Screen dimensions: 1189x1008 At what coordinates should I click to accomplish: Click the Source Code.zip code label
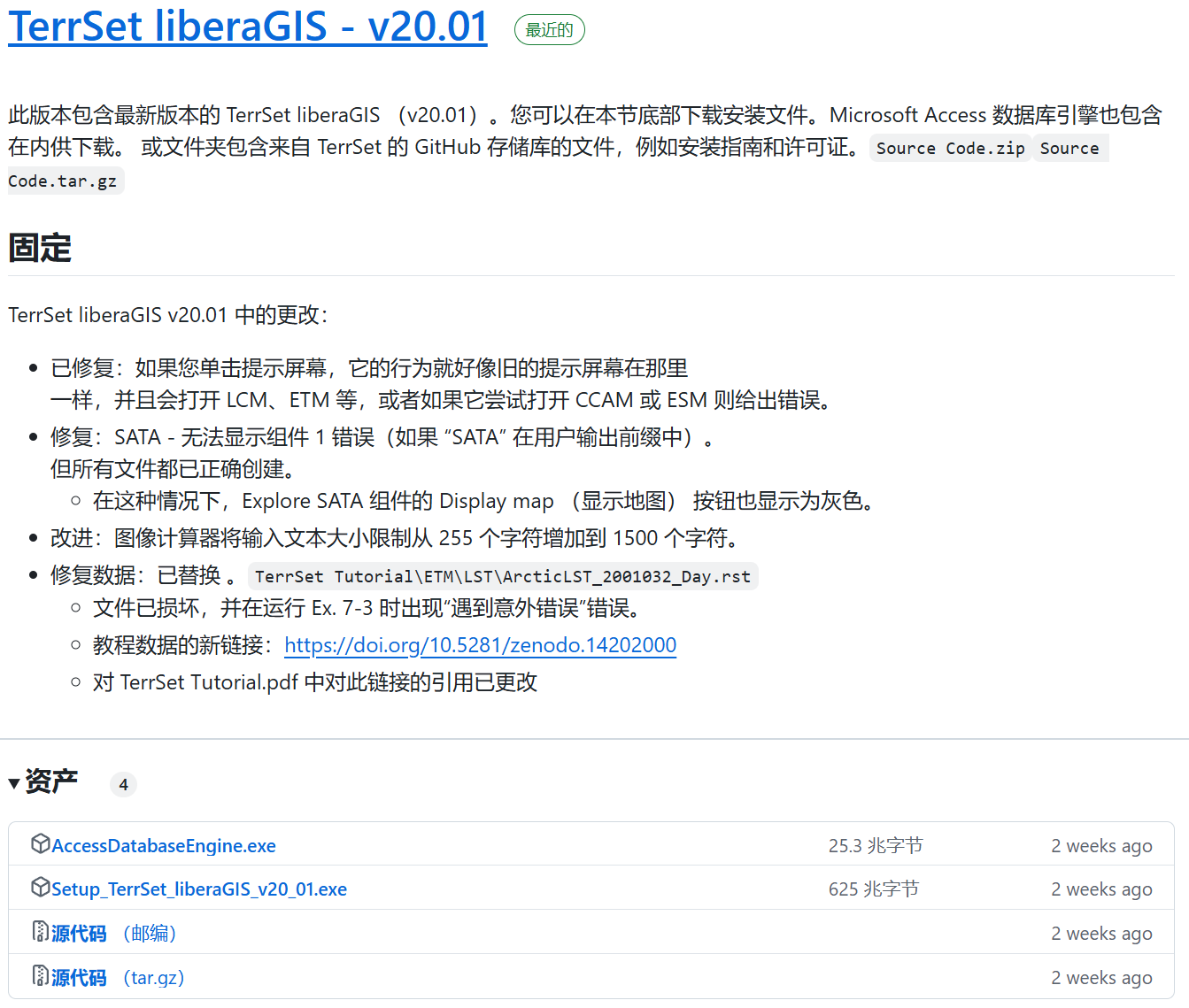tap(951, 148)
